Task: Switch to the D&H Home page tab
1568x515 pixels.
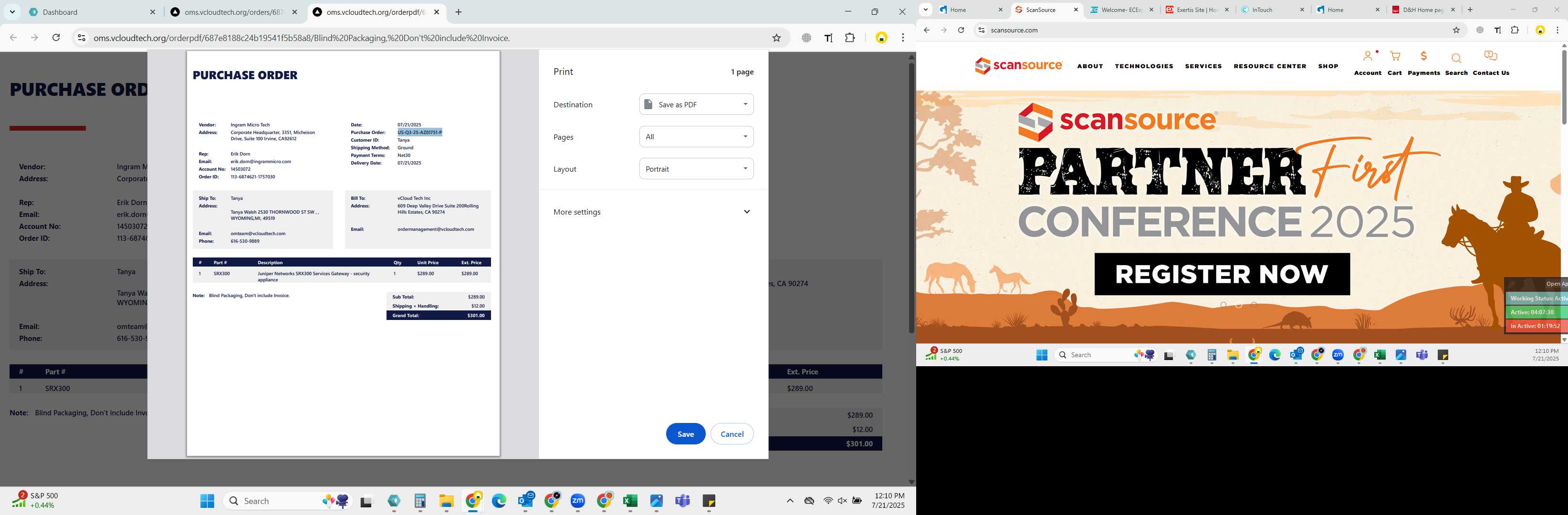Action: click(1423, 10)
